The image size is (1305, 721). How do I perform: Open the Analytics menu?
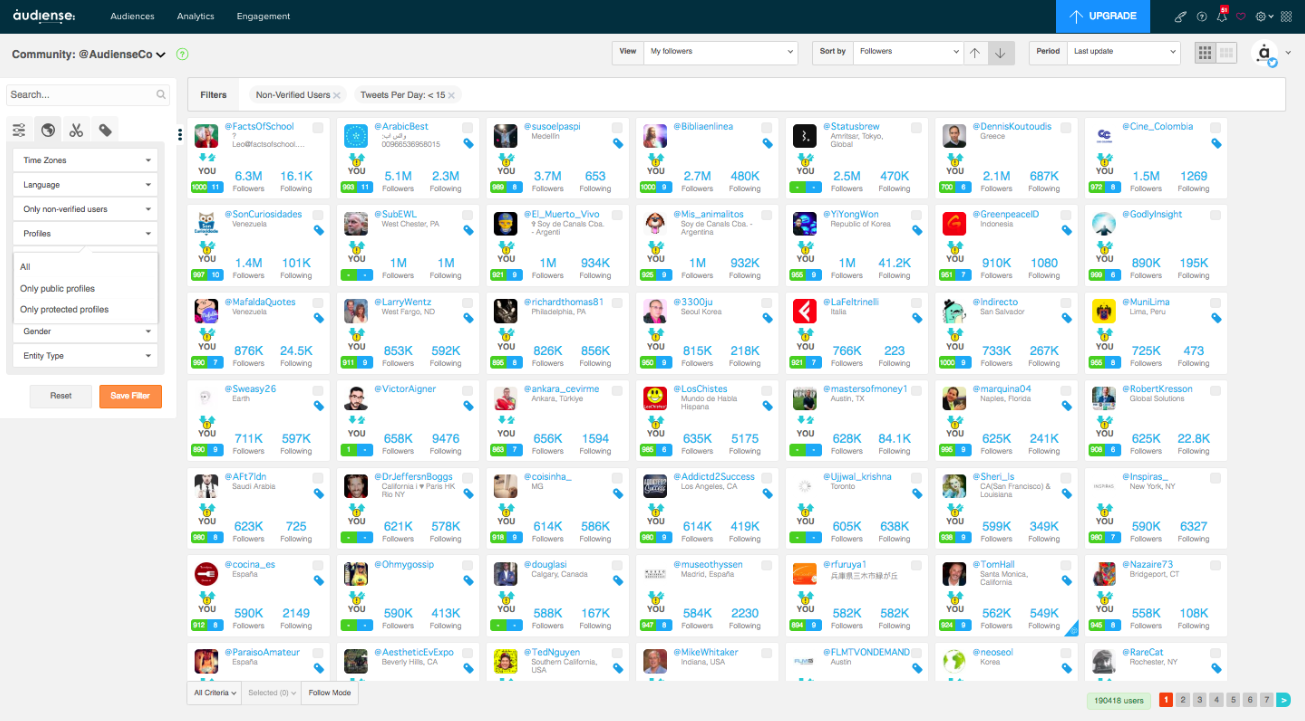(195, 17)
